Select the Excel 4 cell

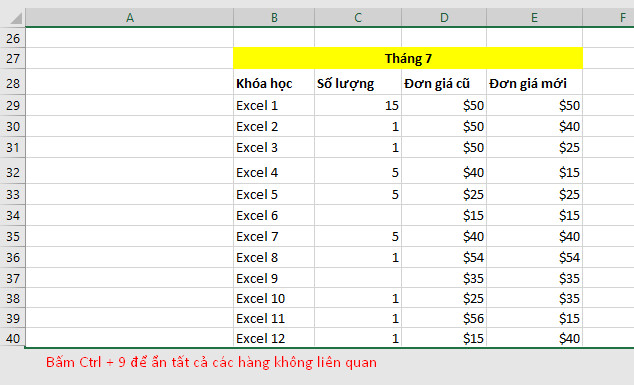pos(274,172)
